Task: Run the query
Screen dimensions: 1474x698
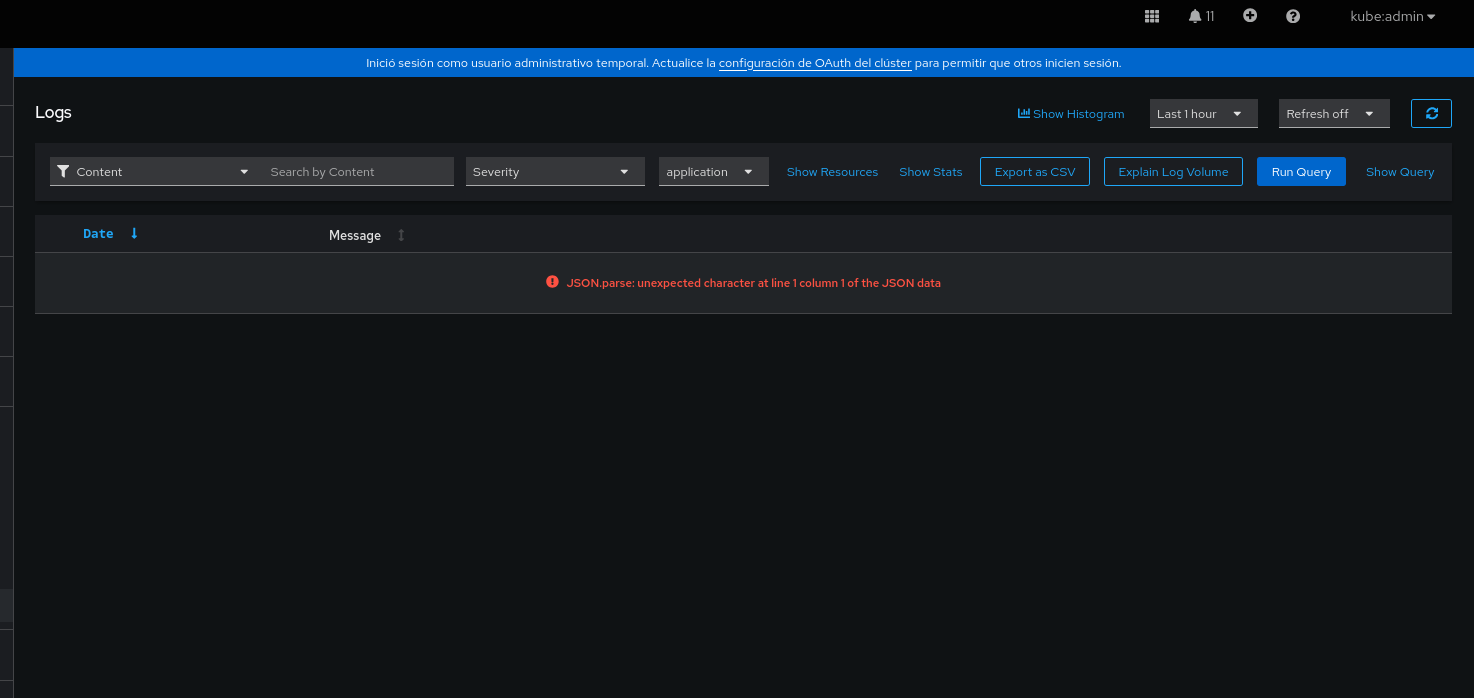Action: pyautogui.click(x=1301, y=171)
